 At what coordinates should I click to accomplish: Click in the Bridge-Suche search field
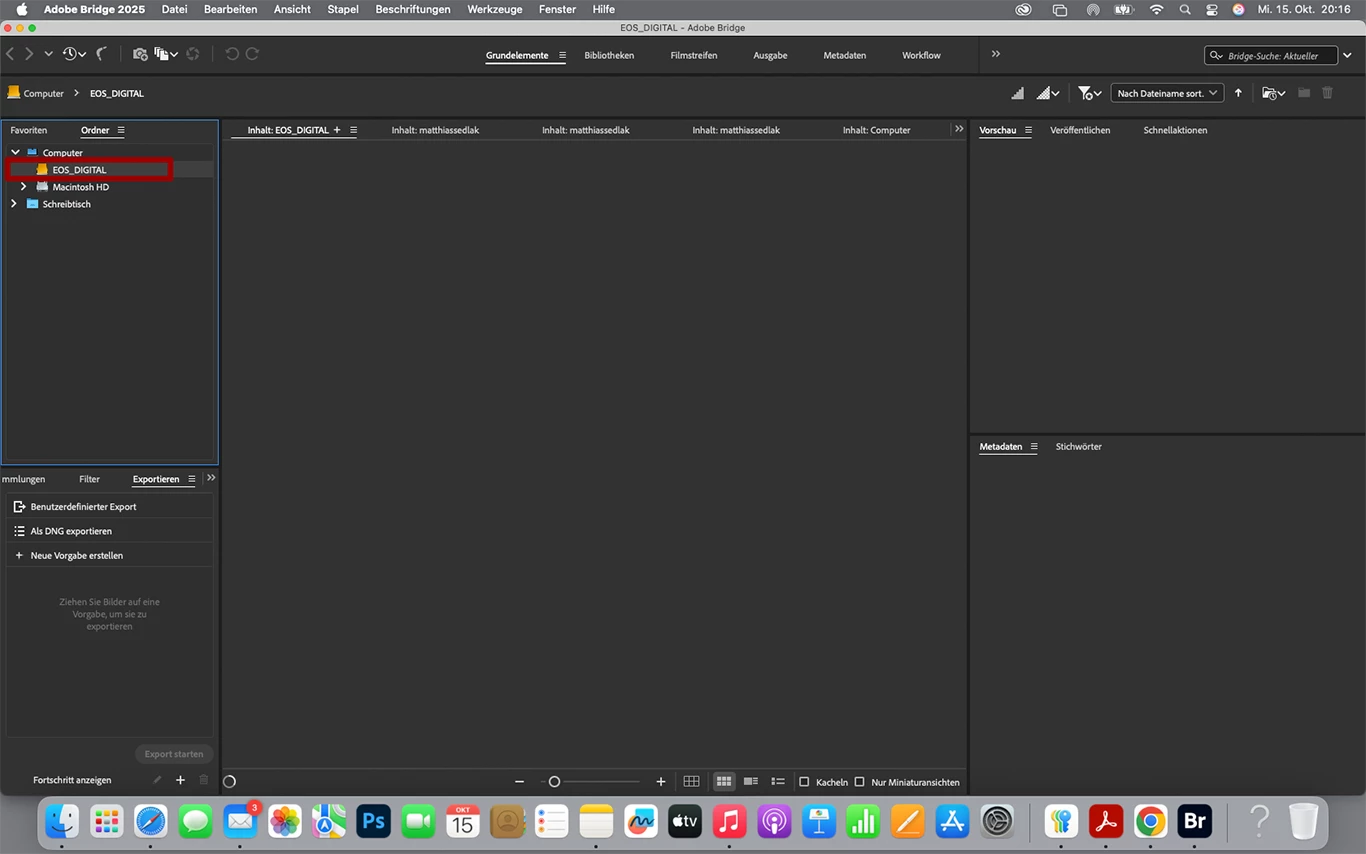click(x=1272, y=56)
